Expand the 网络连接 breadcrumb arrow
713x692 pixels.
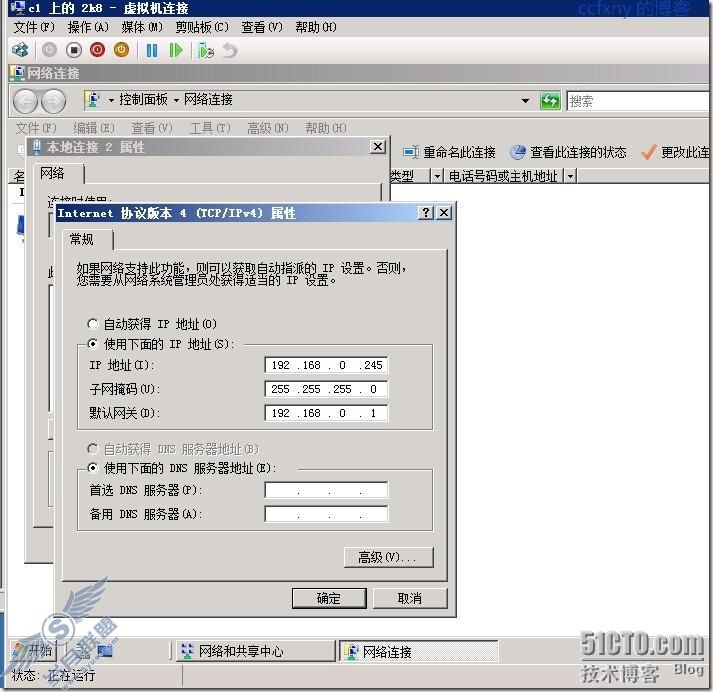(176, 100)
